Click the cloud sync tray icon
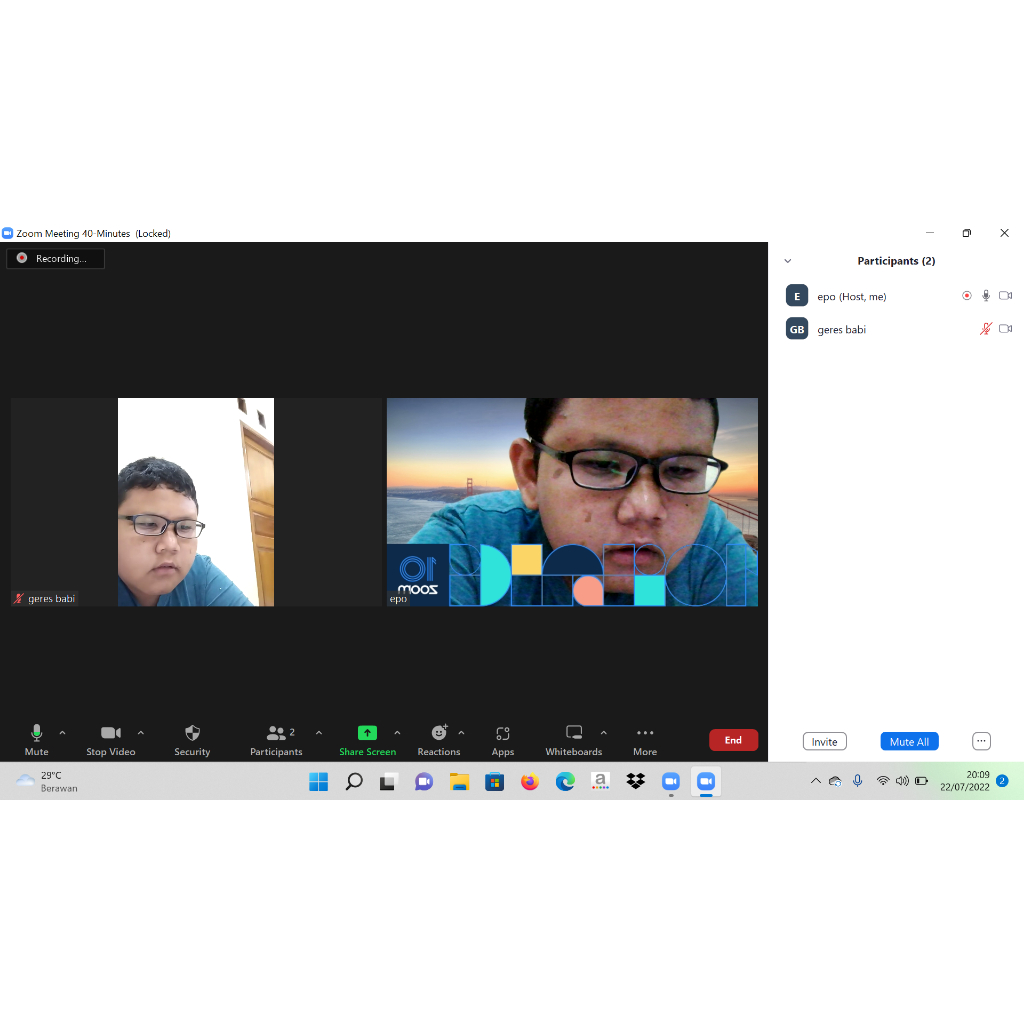The width and height of the screenshot is (1024, 1024). pyautogui.click(x=835, y=780)
